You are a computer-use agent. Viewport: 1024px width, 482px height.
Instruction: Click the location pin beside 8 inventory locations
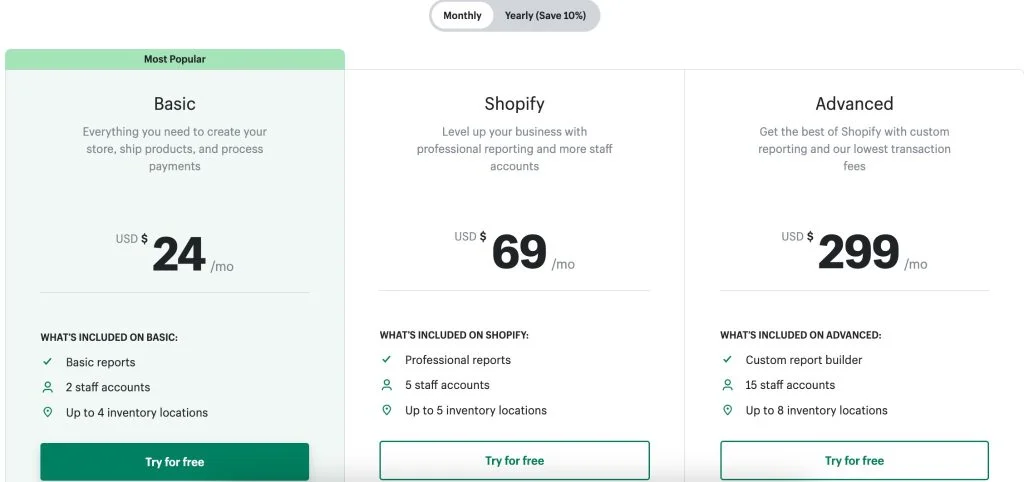point(727,410)
